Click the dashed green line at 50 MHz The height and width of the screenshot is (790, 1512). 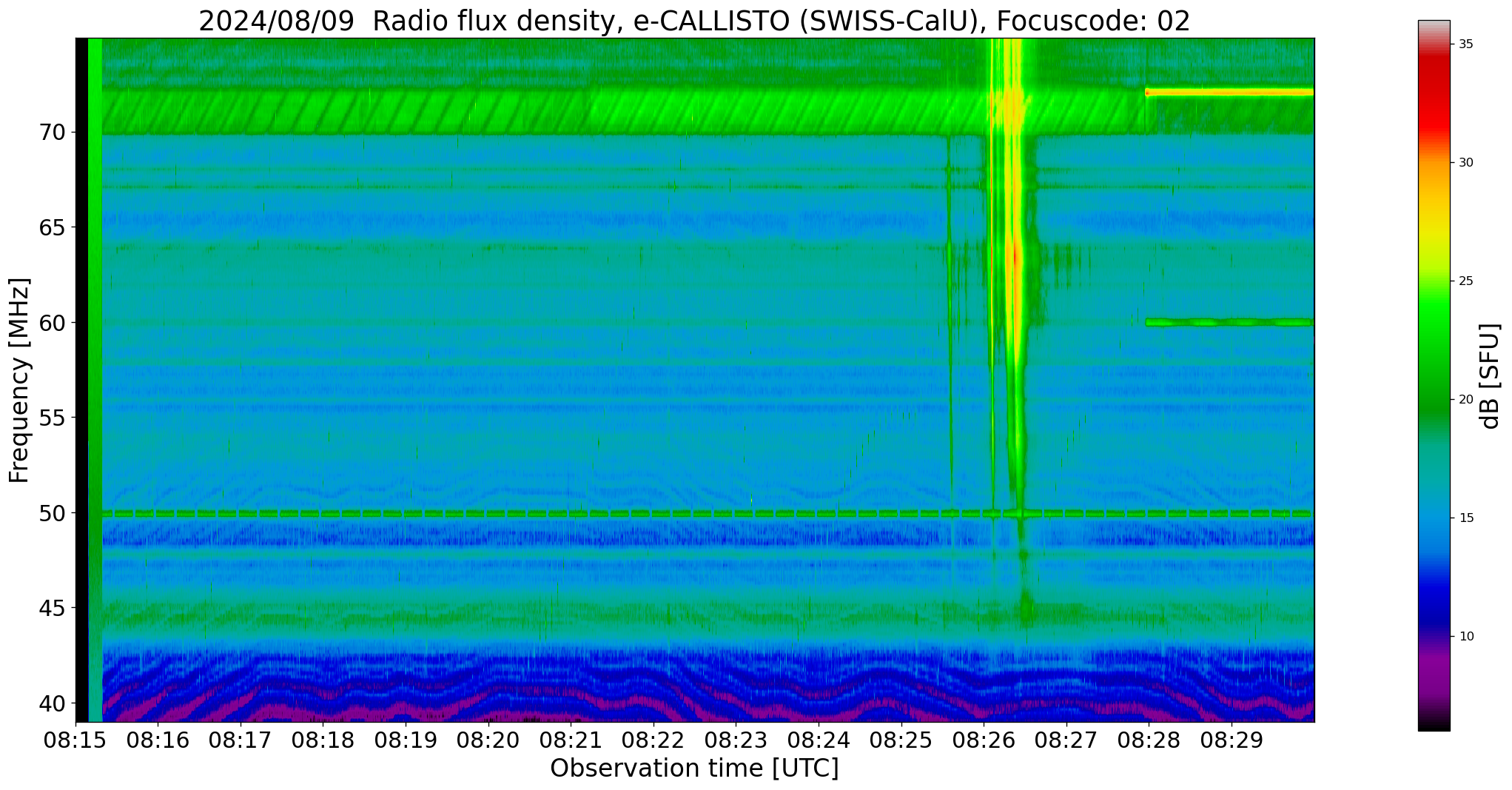708,513
